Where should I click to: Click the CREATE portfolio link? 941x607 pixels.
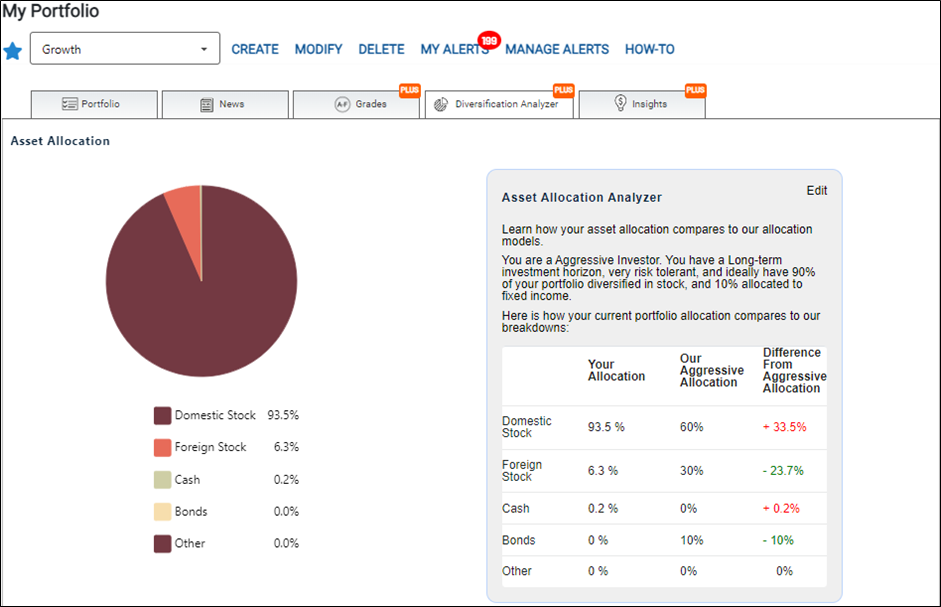[255, 49]
